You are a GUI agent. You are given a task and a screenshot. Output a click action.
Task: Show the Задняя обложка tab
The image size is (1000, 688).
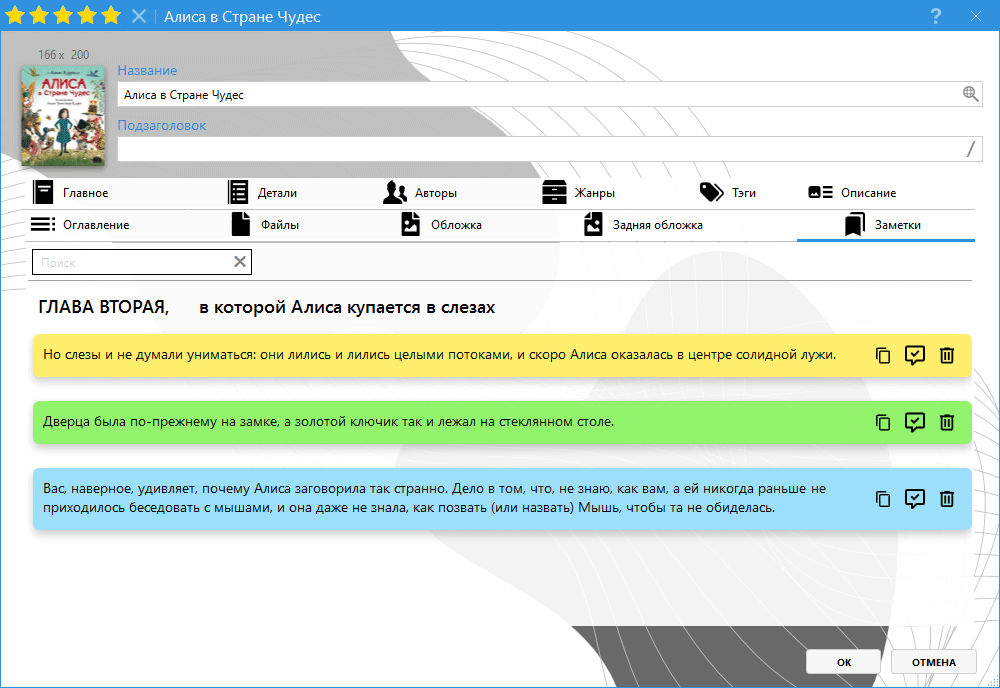[x=645, y=225]
